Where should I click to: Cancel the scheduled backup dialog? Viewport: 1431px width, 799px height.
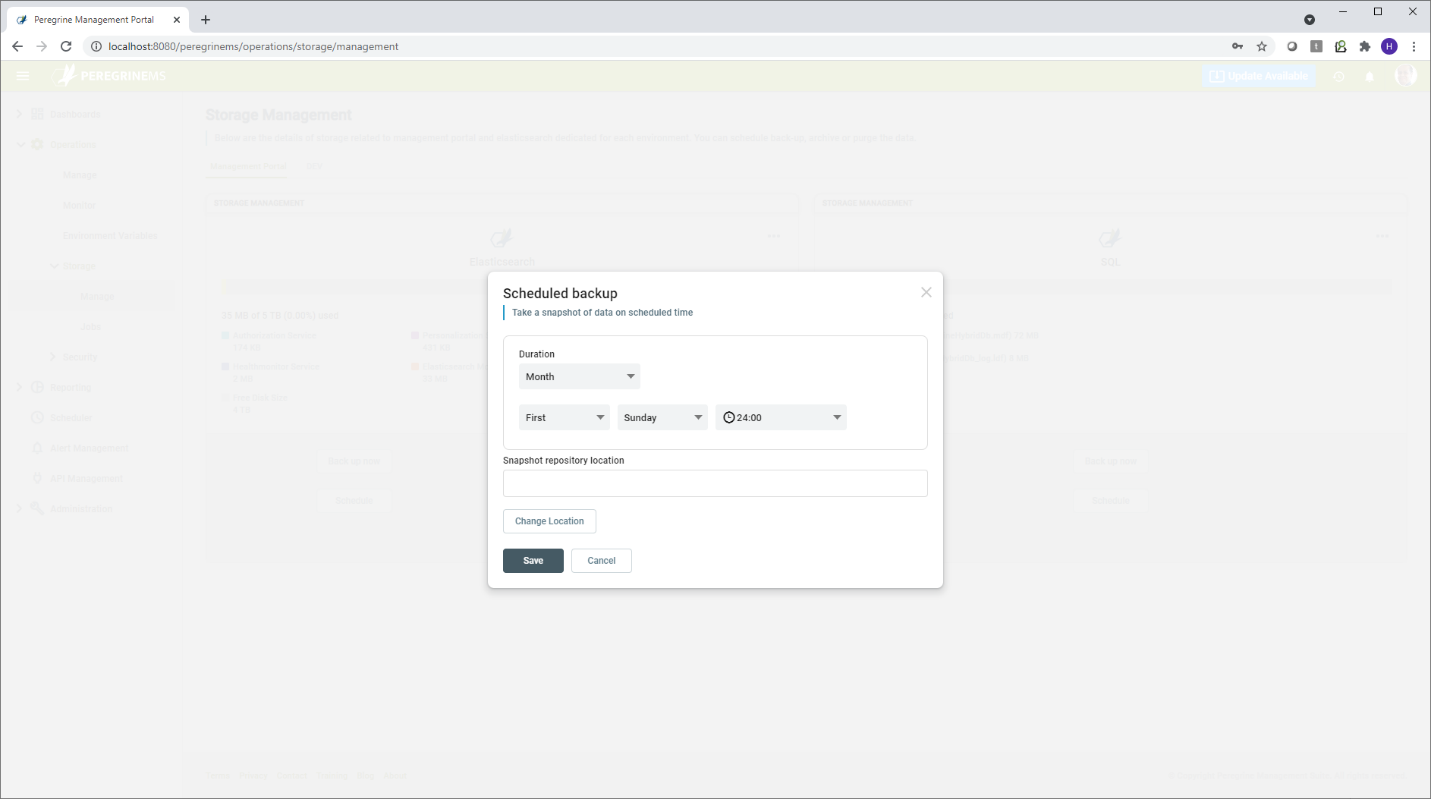[x=601, y=561]
